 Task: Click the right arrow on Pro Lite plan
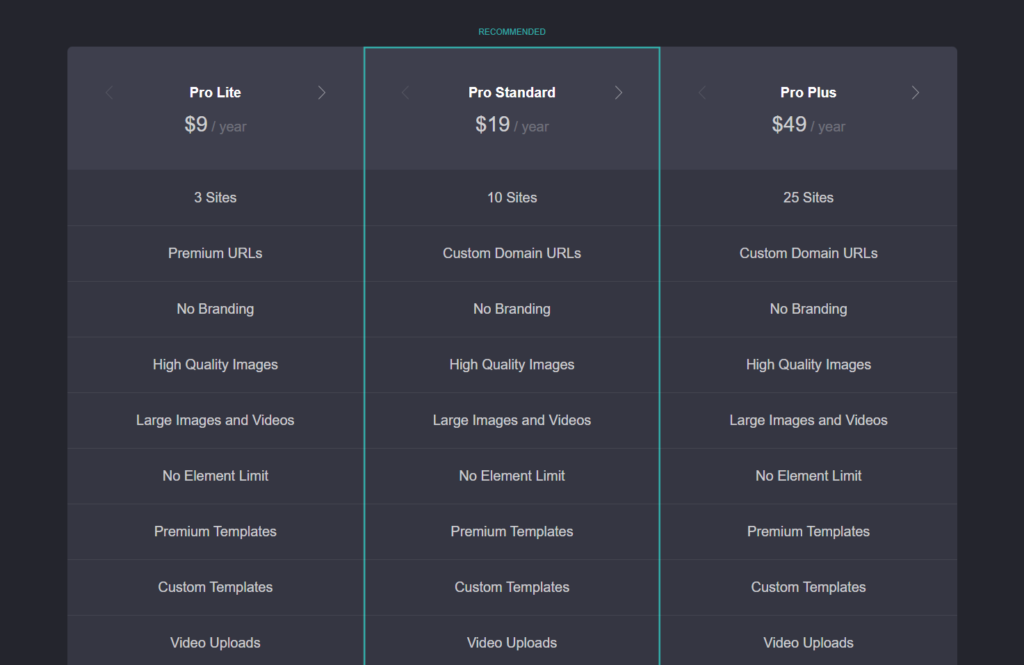(322, 92)
